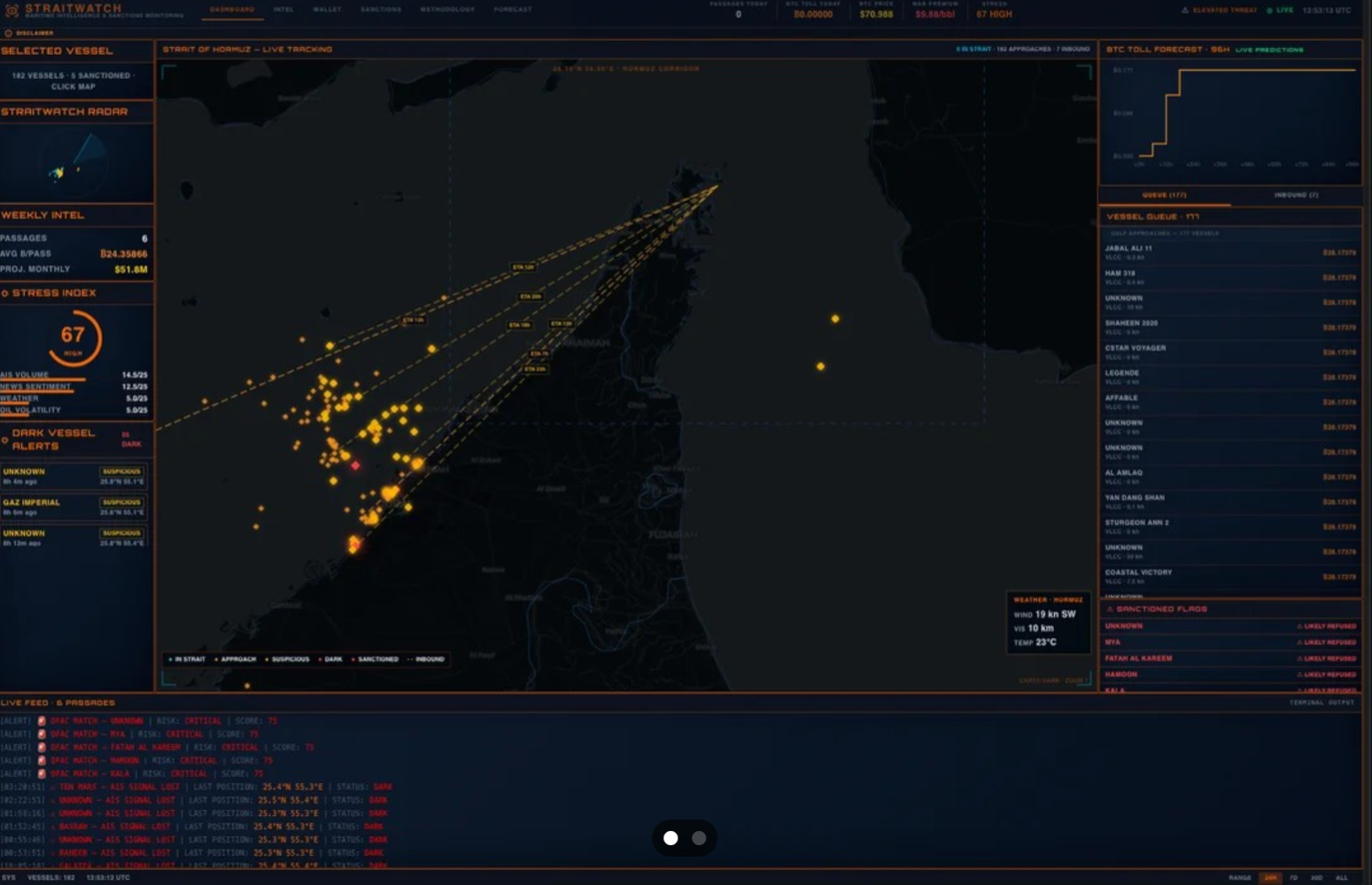Click the Disclaimer link
1372x885 pixels.
(35, 33)
